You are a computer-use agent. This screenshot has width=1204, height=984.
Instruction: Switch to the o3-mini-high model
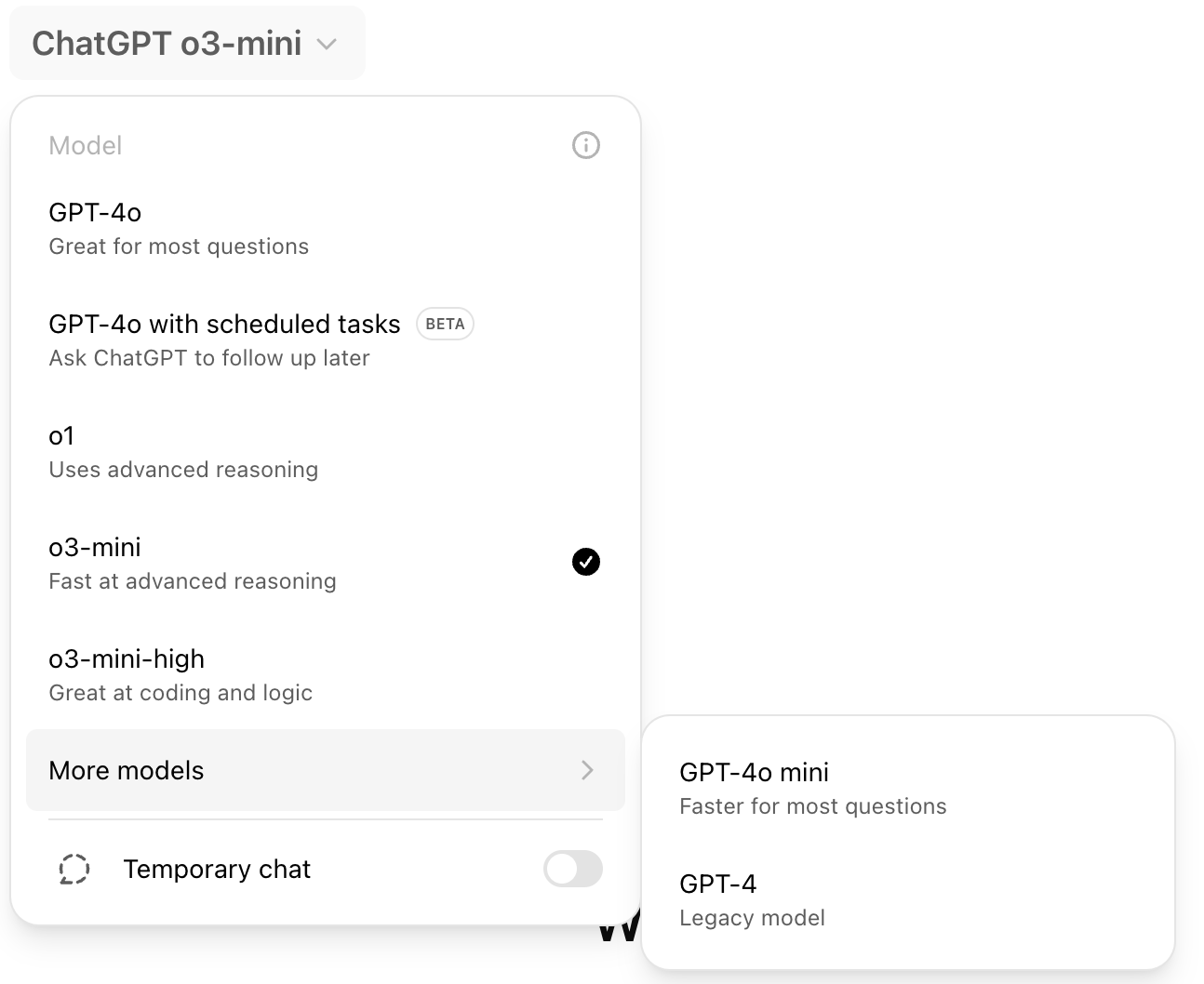point(127,659)
